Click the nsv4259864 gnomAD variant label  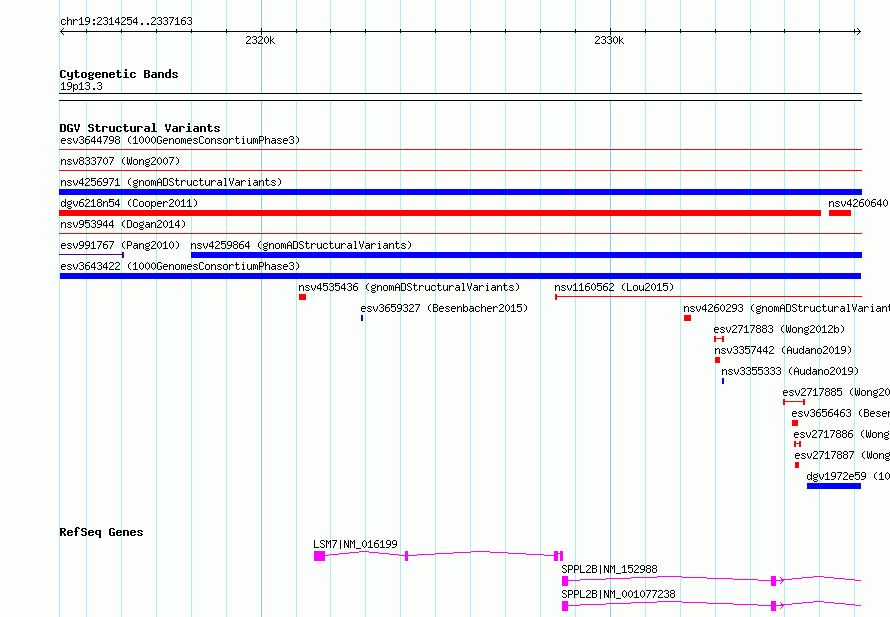[301, 245]
